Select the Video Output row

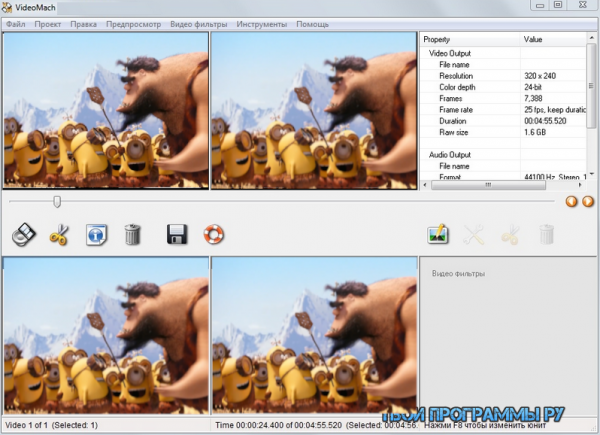pos(503,53)
